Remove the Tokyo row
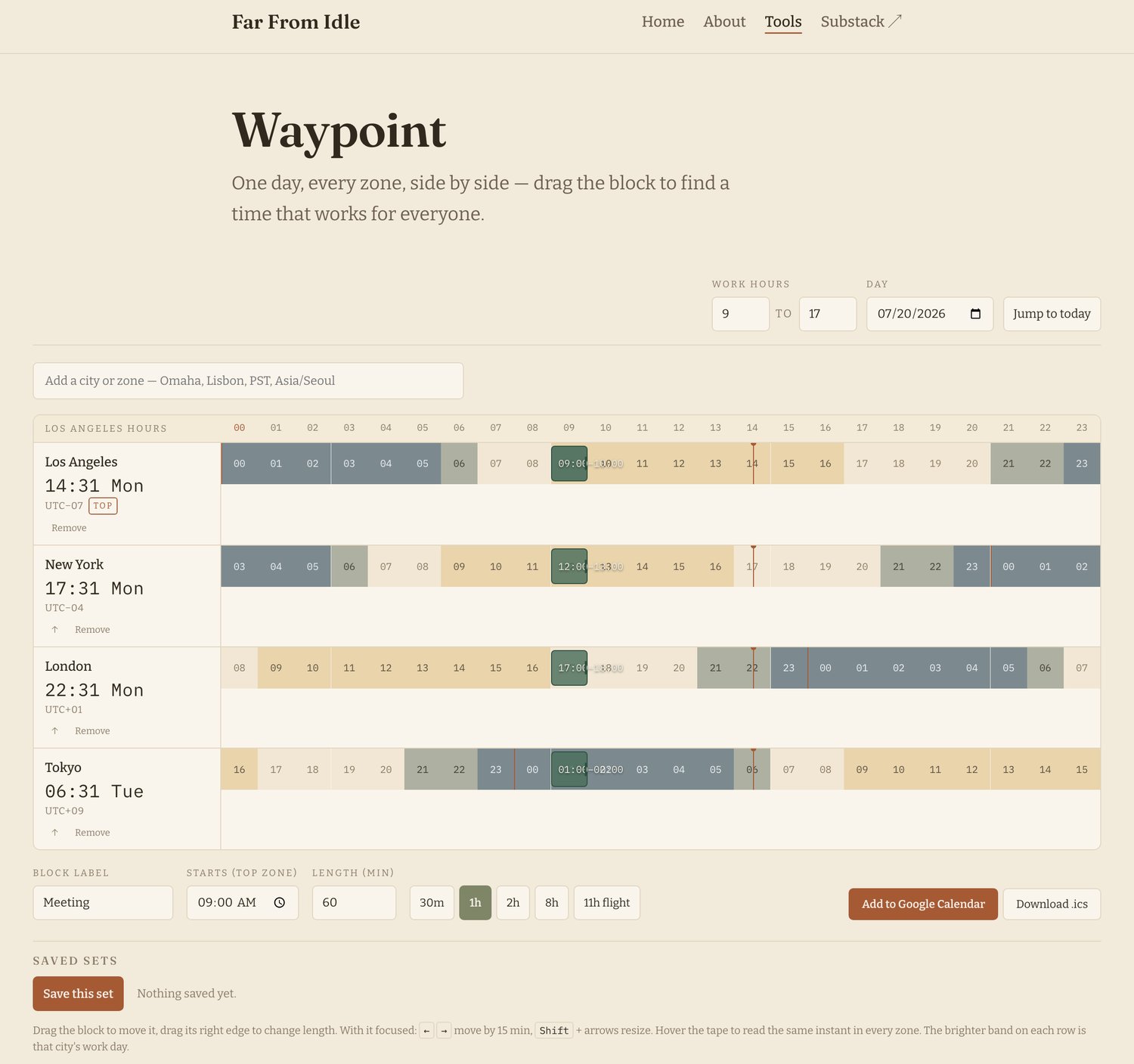Screen dimensions: 1134x1064 tap(92, 832)
